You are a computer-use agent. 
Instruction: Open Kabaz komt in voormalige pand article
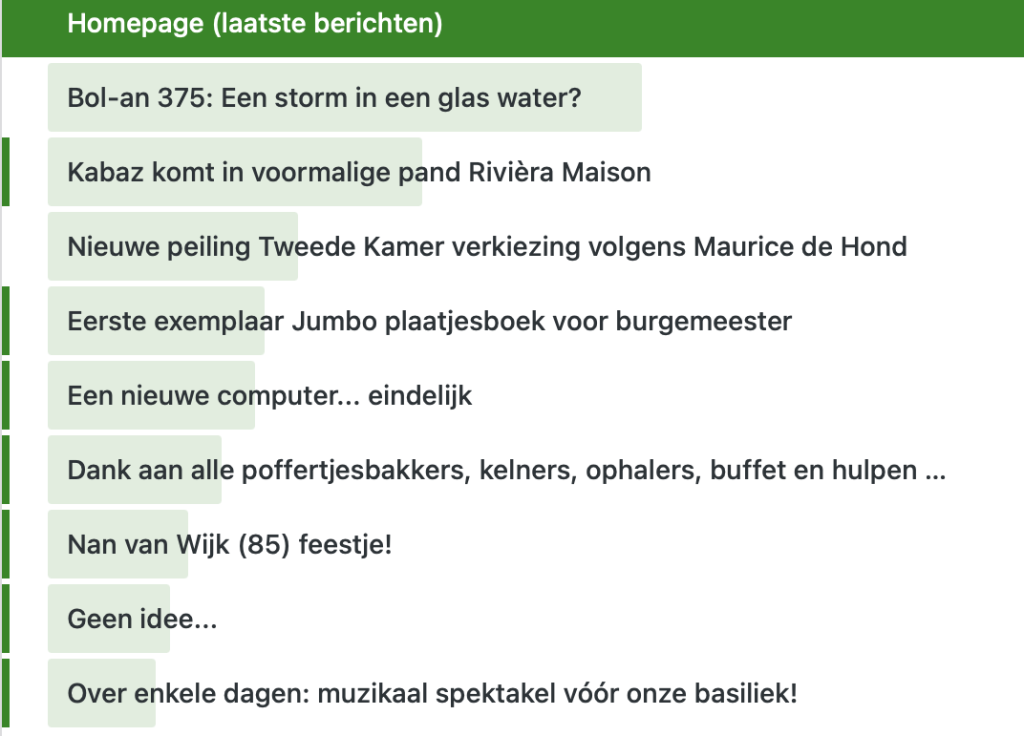tap(359, 172)
